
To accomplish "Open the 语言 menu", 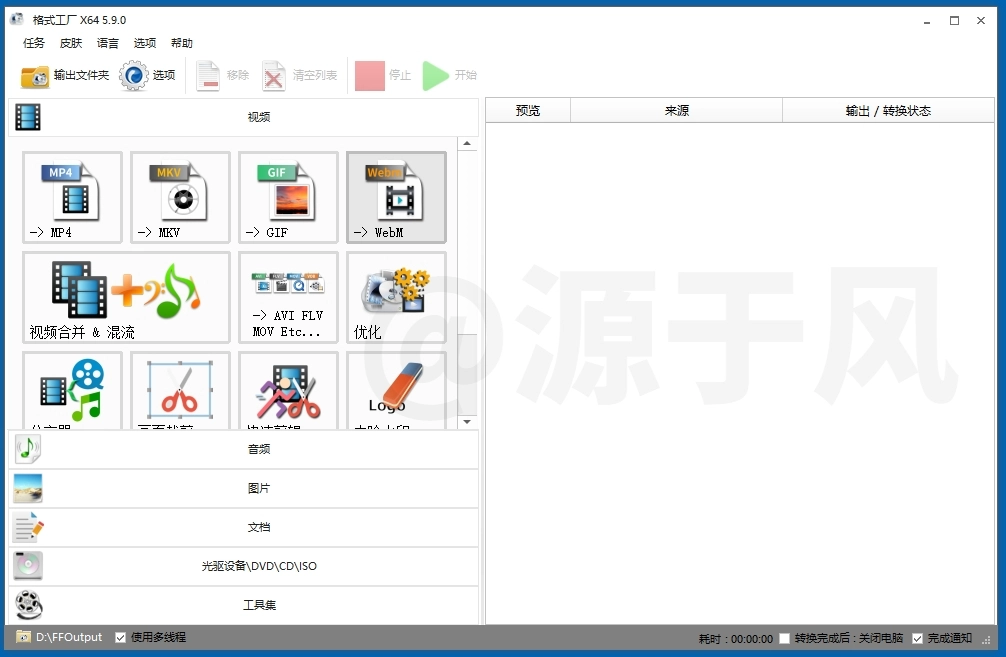I will 108,43.
